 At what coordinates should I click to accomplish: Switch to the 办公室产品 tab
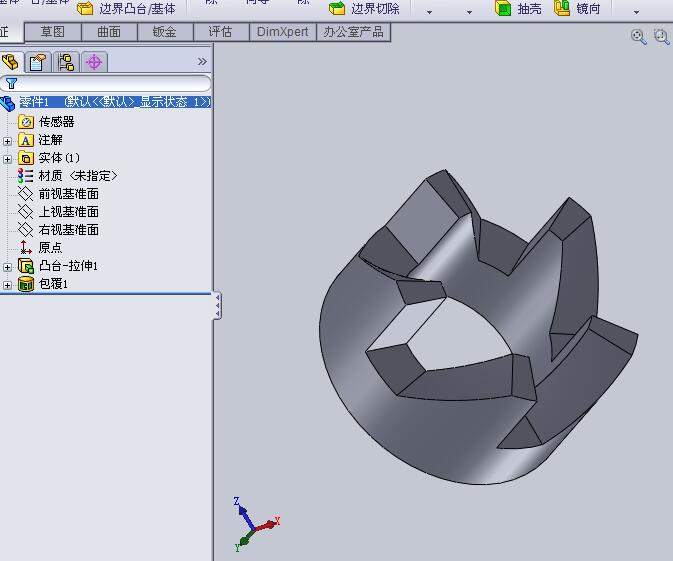click(x=353, y=32)
